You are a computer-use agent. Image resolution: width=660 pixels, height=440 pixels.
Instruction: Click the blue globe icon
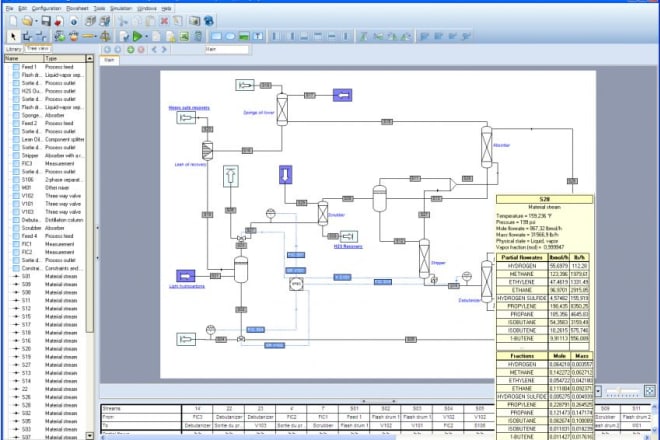tap(208, 21)
